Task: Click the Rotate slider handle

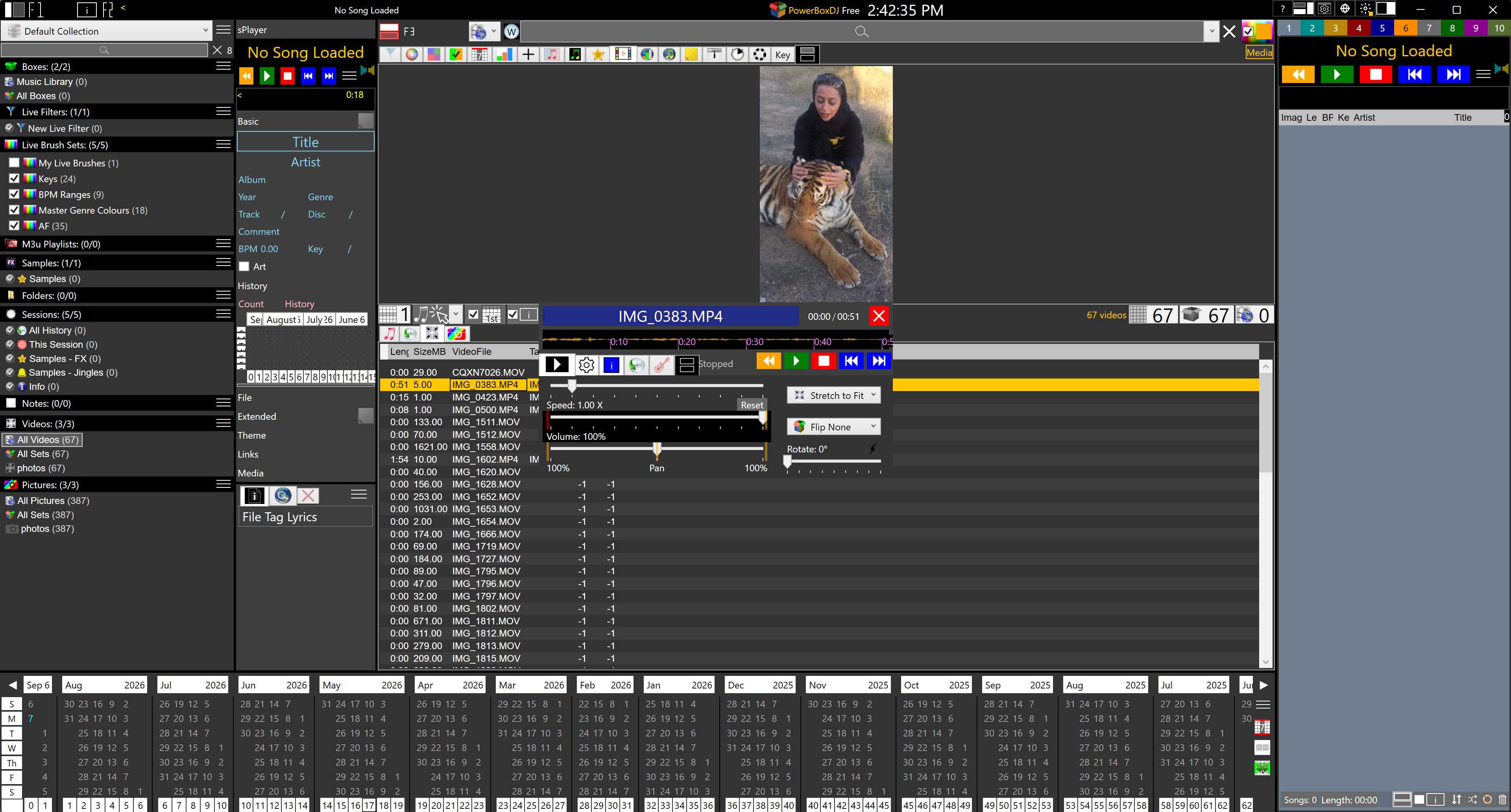Action: 787,461
